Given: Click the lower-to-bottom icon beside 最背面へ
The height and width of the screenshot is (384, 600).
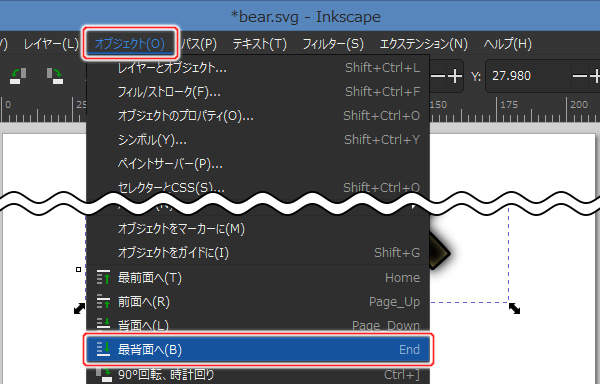Looking at the screenshot, I should (103, 349).
